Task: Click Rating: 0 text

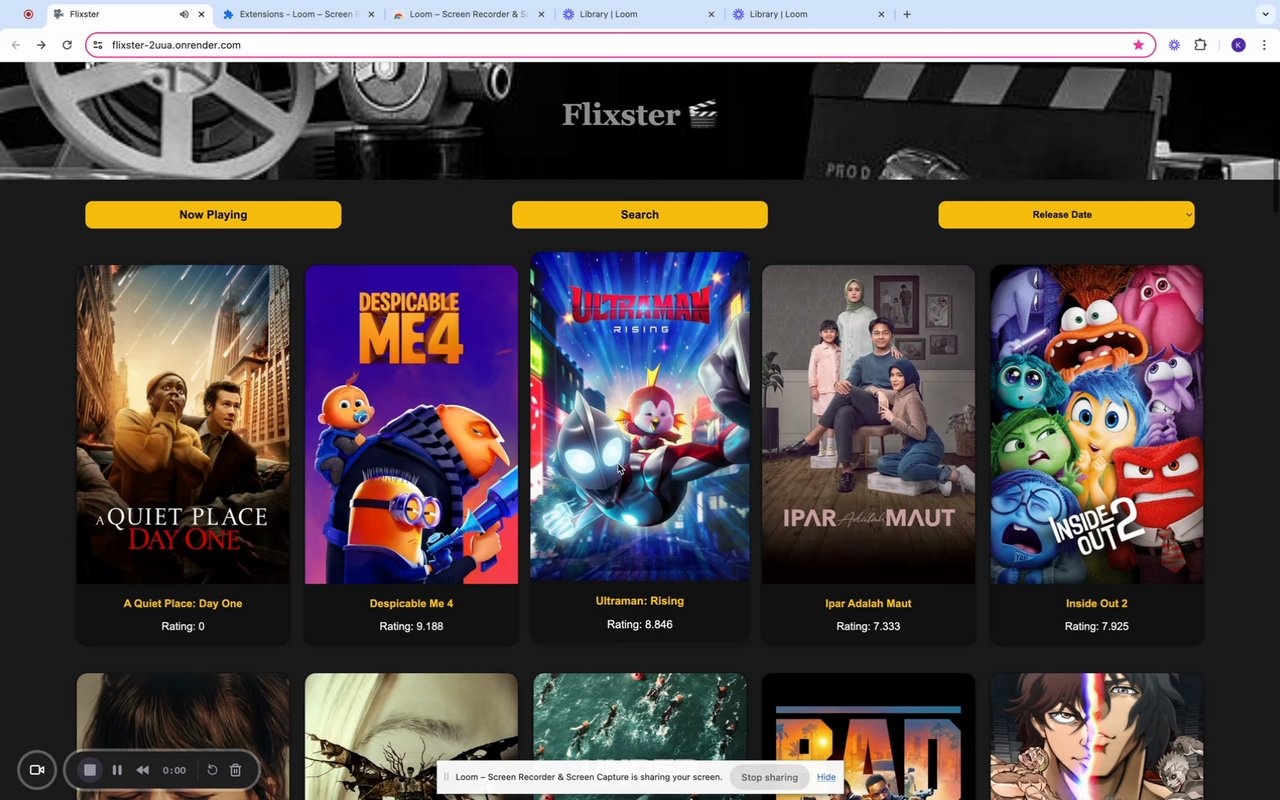Action: (183, 627)
